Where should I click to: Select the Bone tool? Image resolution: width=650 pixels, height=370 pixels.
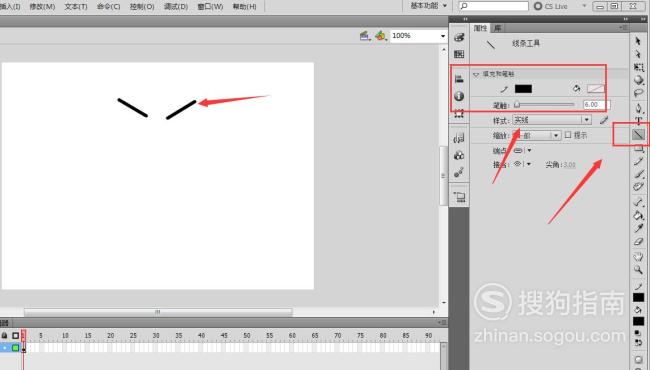pyautogui.click(x=638, y=202)
